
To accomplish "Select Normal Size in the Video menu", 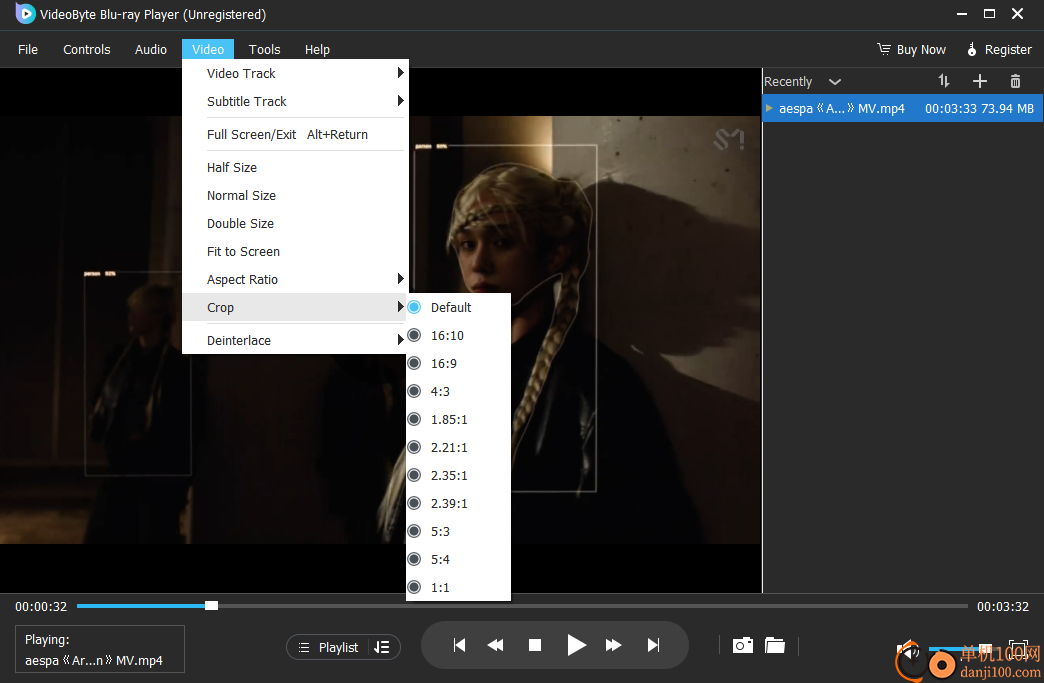I will point(295,196).
